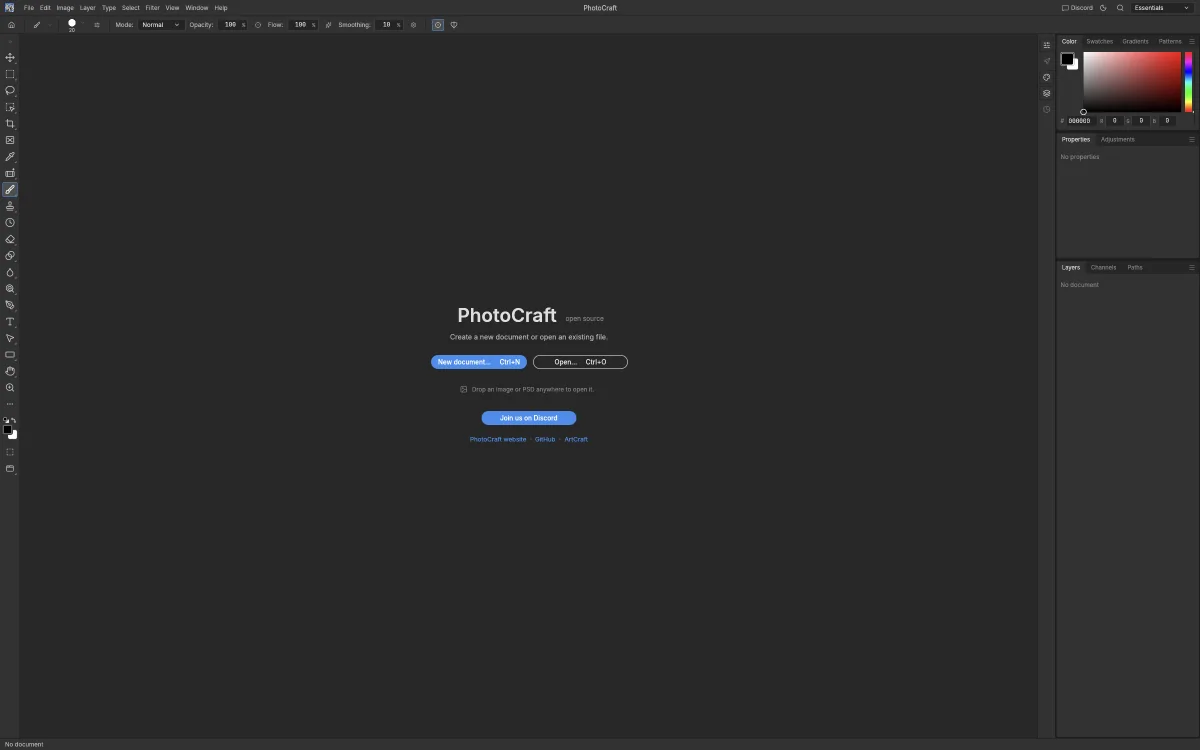Open the three-dots more tools menu
The image size is (1200, 750).
(10, 404)
